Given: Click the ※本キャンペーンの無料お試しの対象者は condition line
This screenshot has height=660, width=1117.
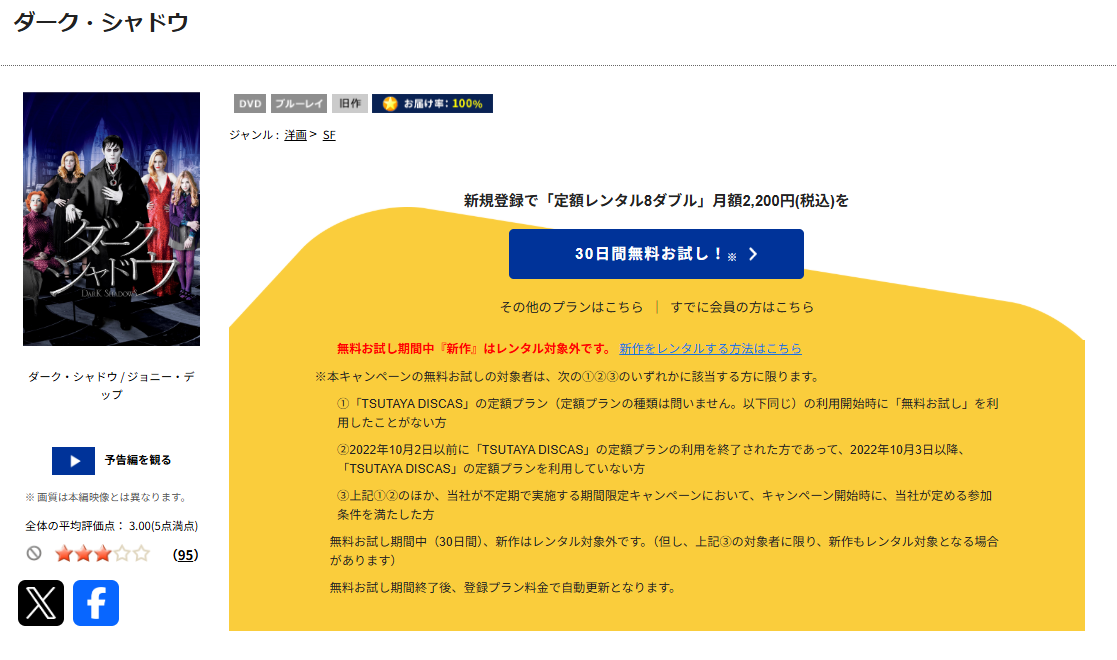Looking at the screenshot, I should [x=569, y=376].
